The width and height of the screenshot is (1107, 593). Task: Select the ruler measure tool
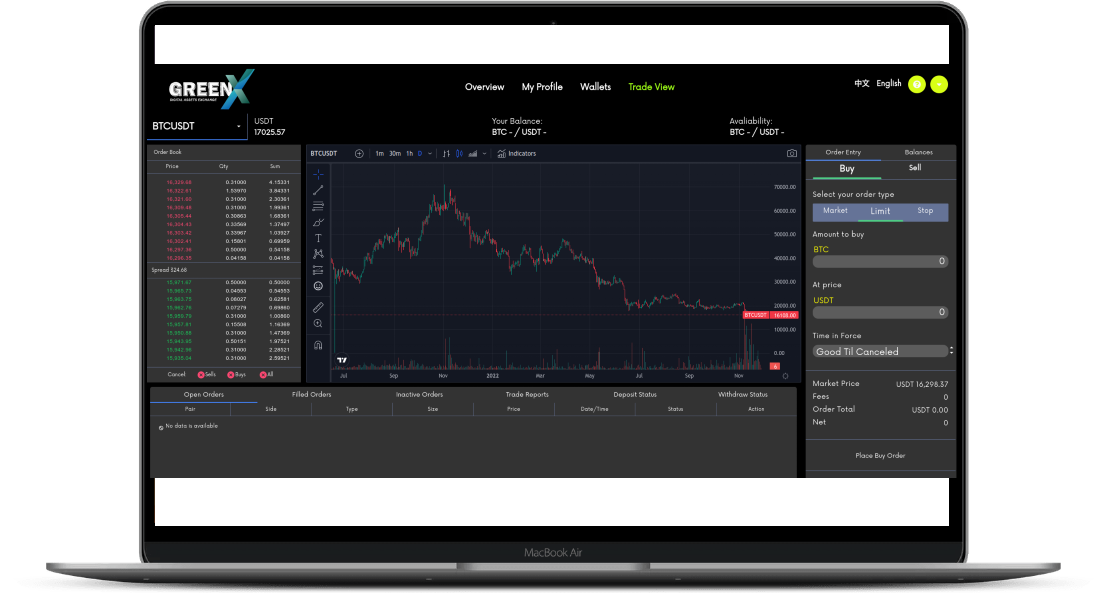click(318, 307)
